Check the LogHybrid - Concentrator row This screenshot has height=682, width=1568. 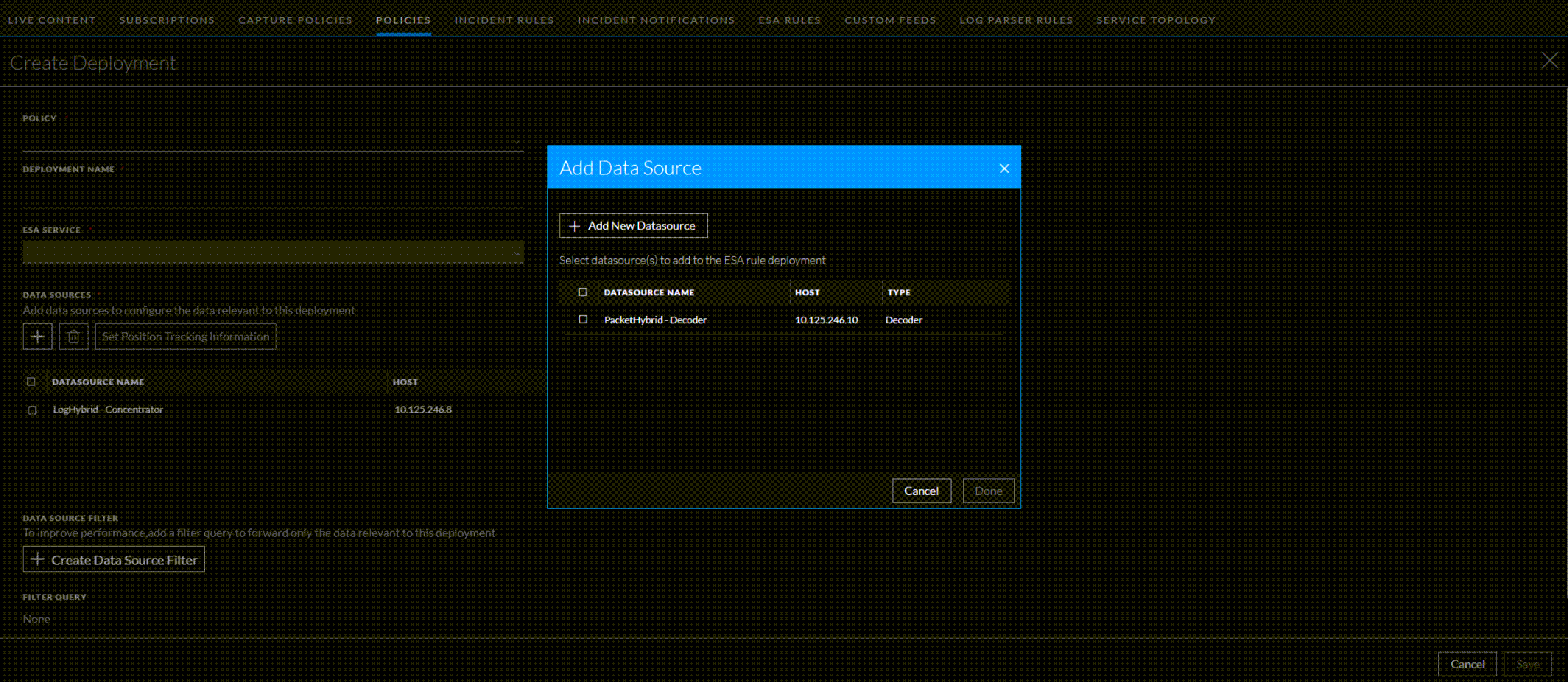tap(32, 410)
